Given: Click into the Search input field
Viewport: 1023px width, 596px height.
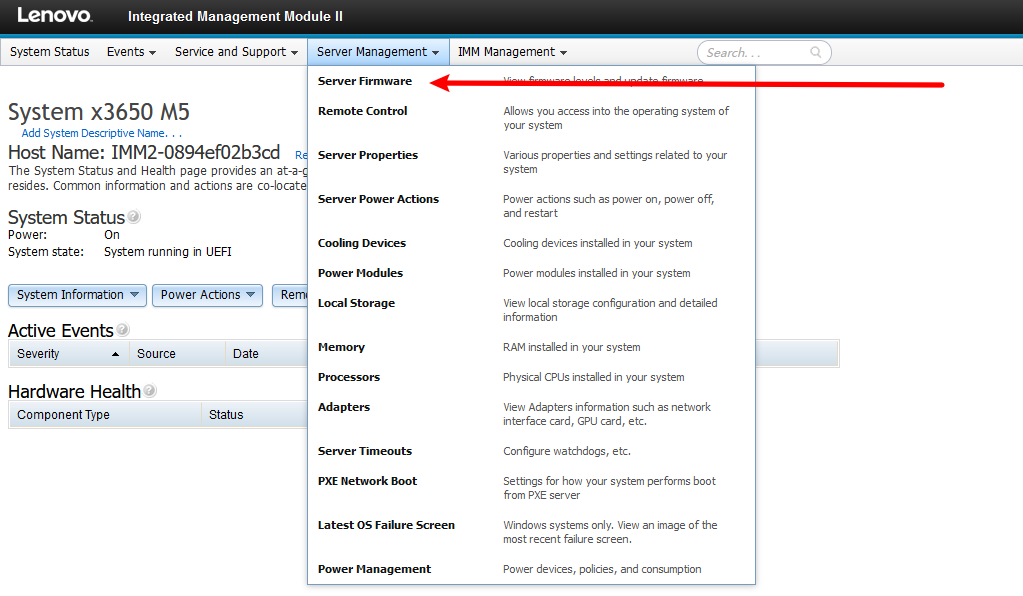Looking at the screenshot, I should (755, 53).
